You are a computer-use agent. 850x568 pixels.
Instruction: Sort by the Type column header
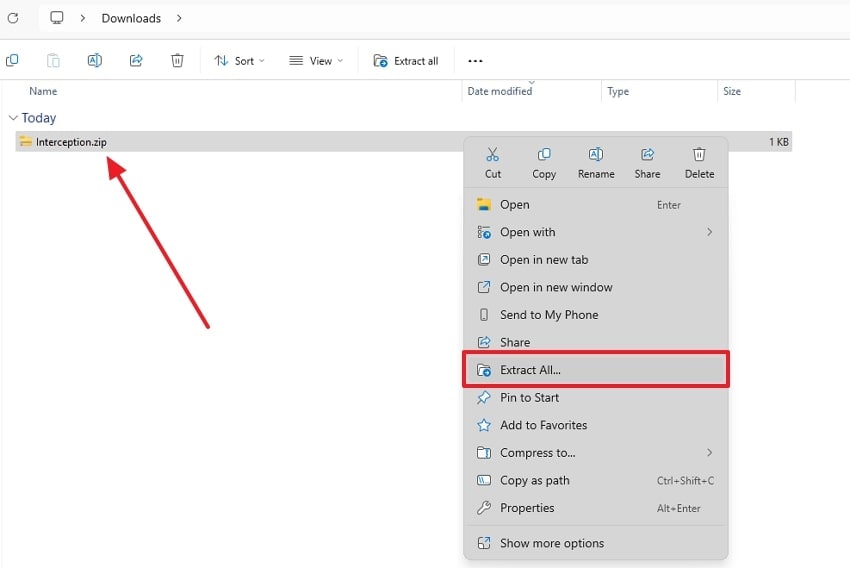[x=618, y=91]
